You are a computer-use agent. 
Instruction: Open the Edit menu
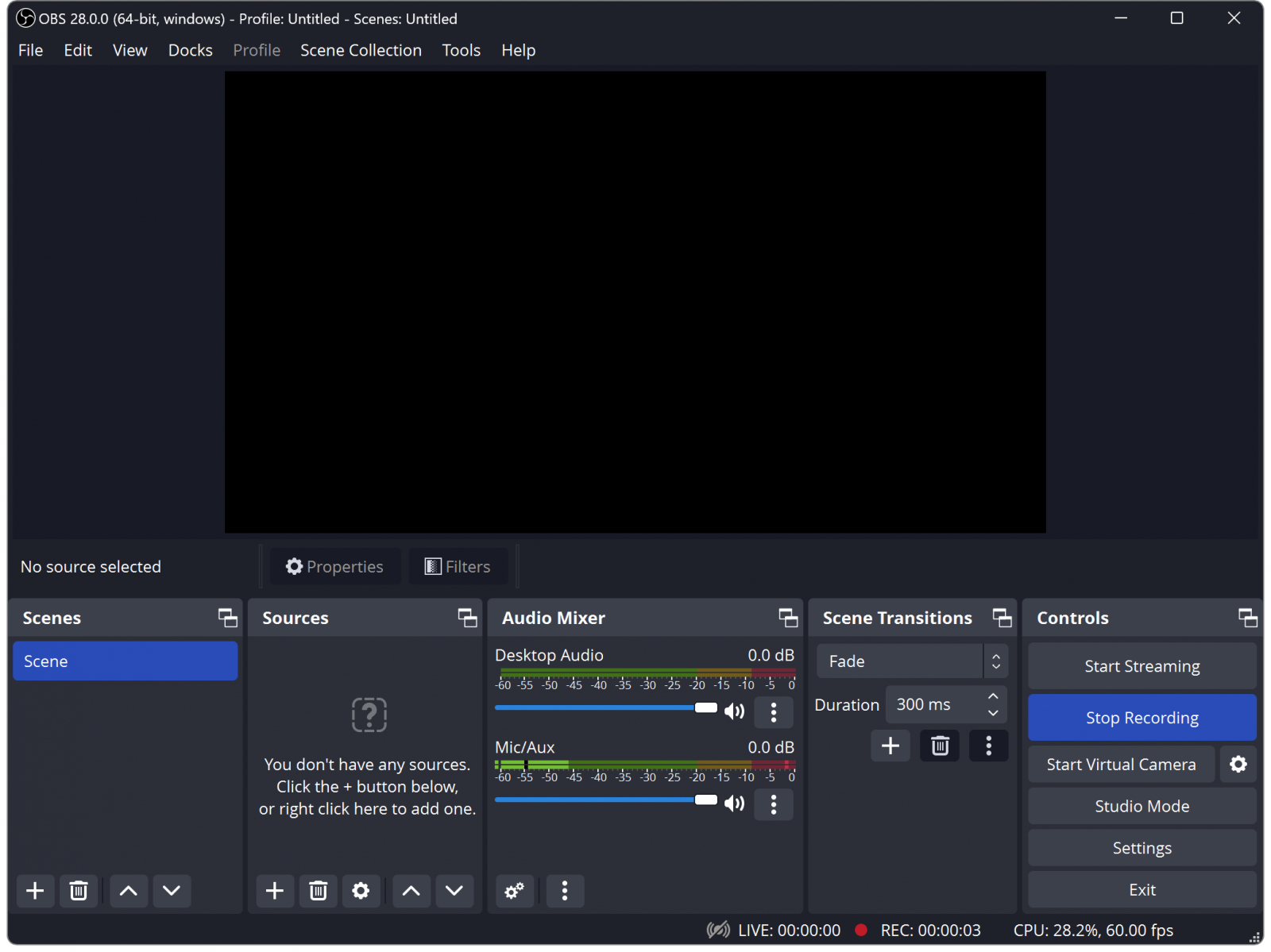78,50
